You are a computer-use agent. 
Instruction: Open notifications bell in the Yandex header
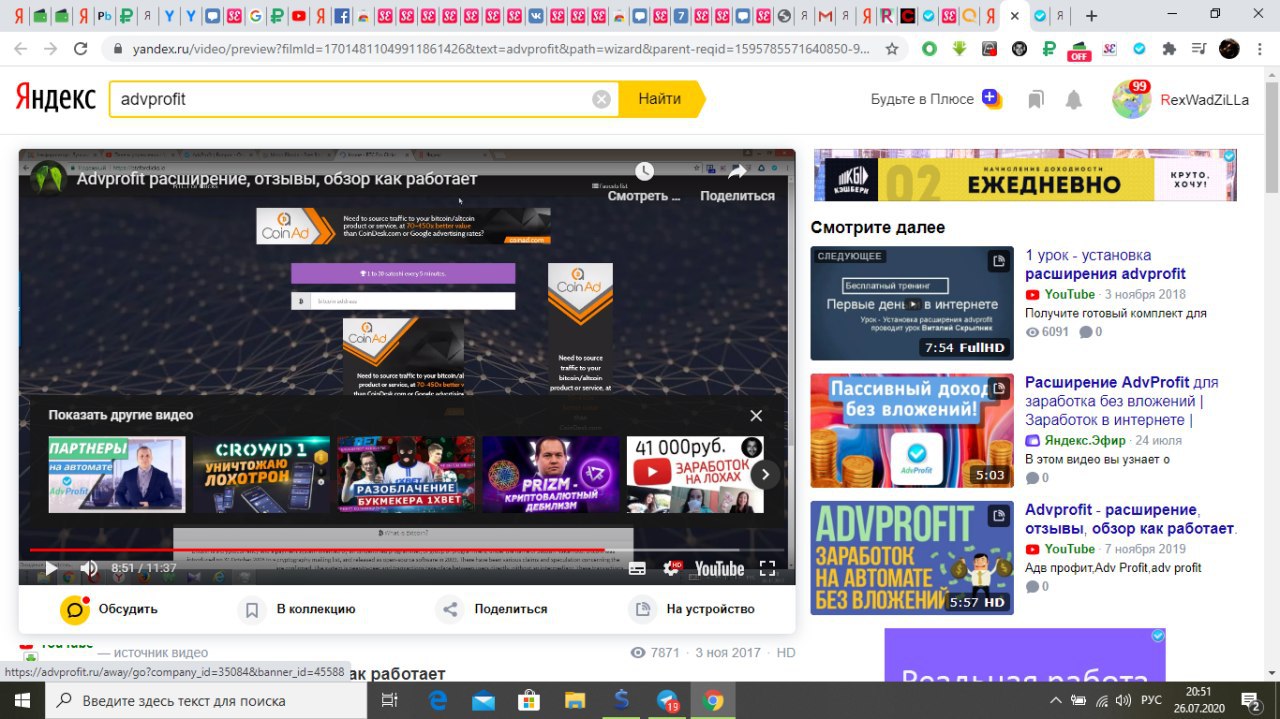tap(1074, 99)
